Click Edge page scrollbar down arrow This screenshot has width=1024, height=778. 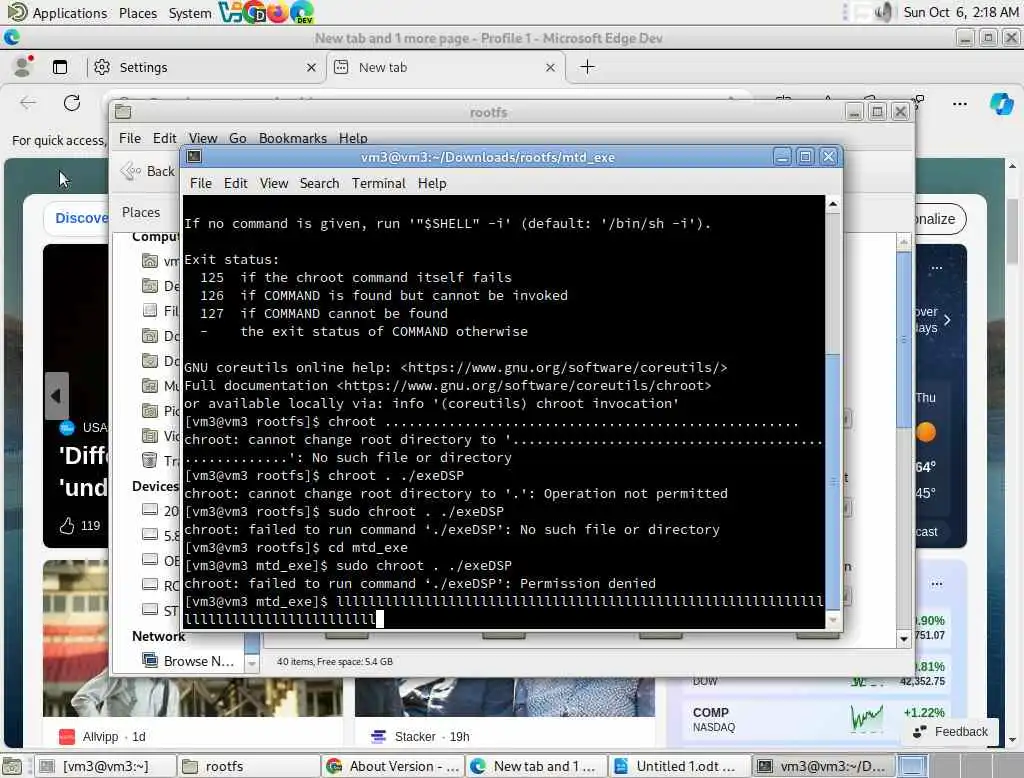click(1012, 740)
